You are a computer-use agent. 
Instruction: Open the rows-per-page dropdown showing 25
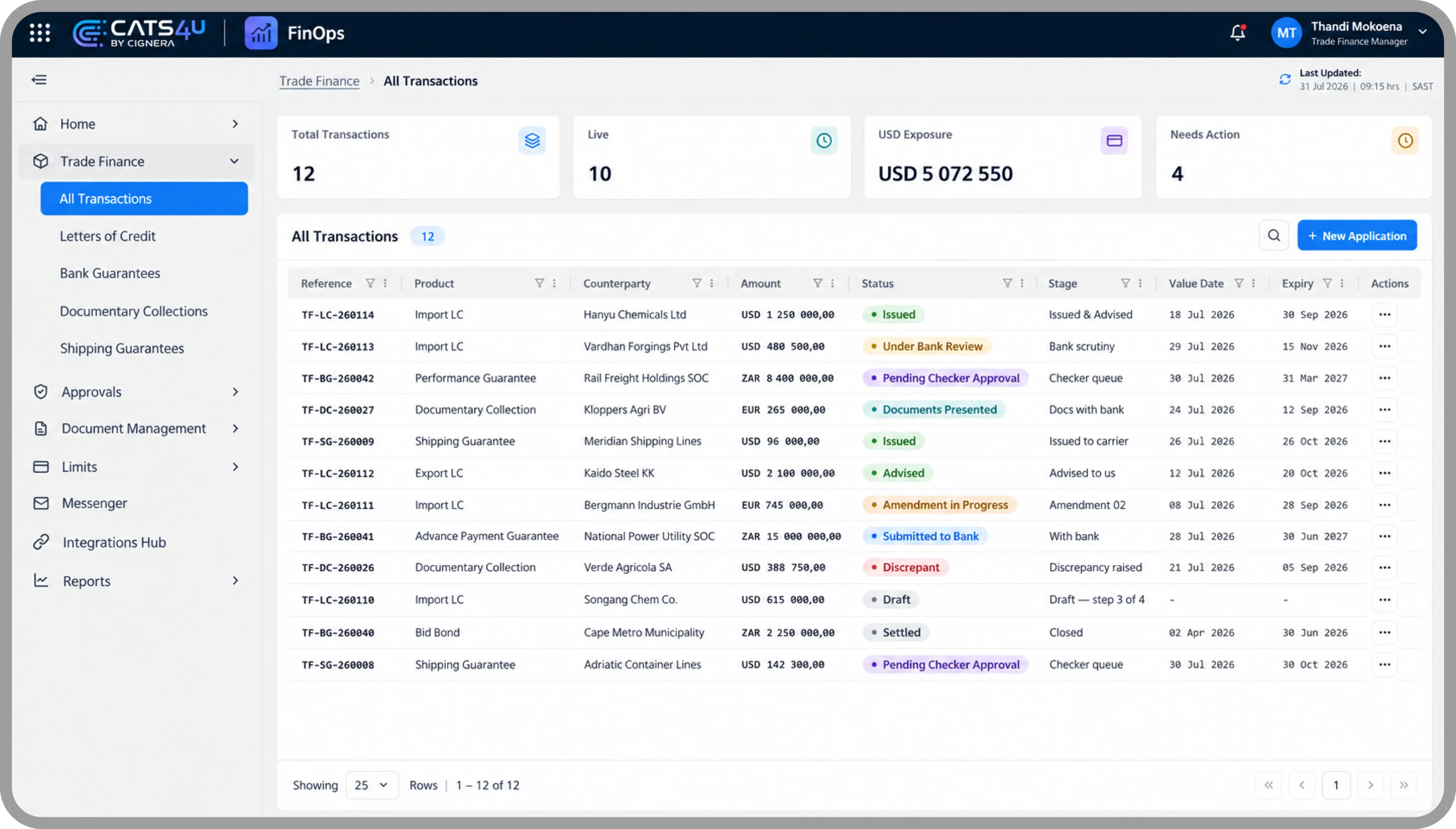click(x=371, y=785)
